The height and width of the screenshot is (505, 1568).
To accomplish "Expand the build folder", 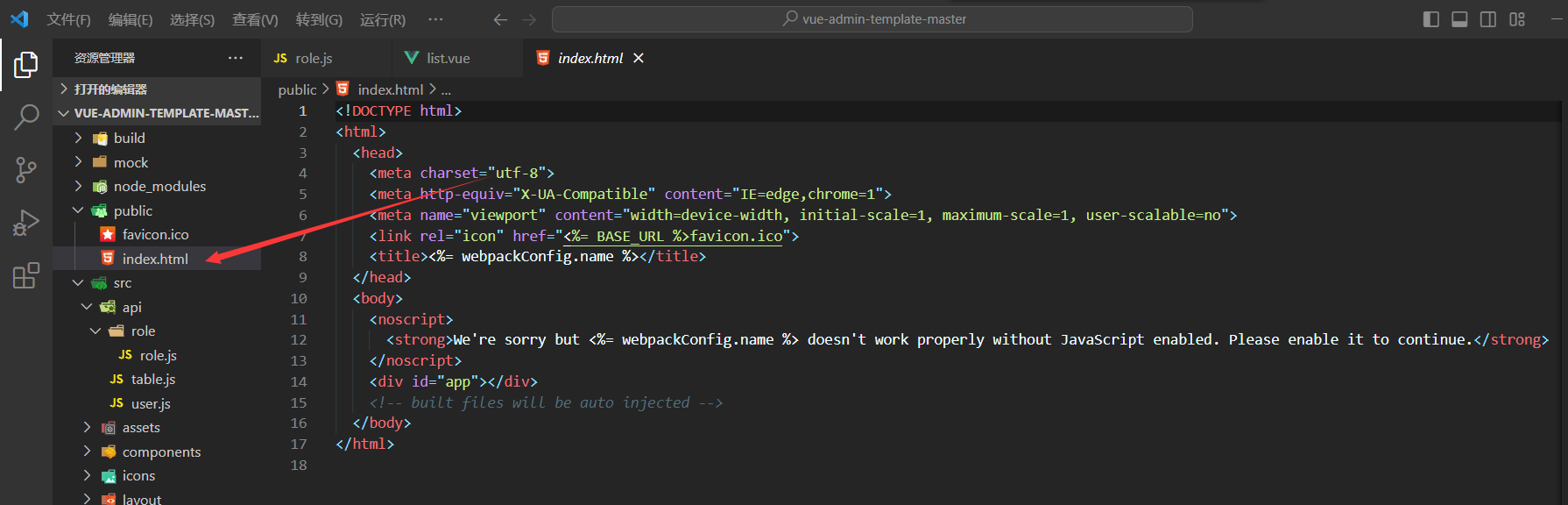I will click(x=129, y=138).
